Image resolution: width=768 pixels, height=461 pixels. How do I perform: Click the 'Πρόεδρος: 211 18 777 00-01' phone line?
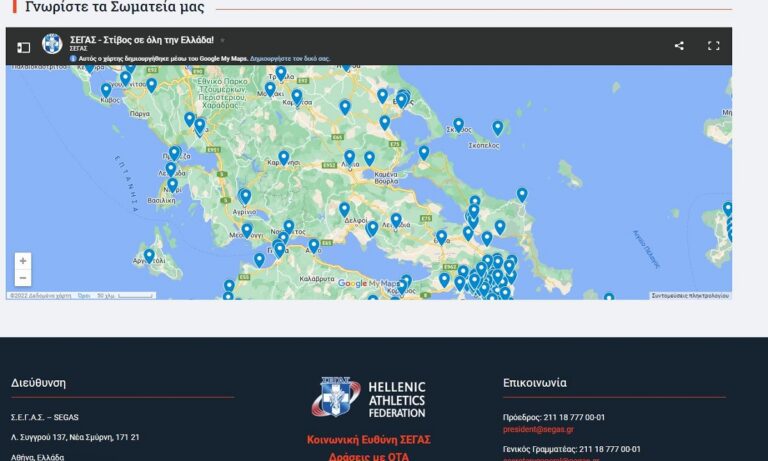(553, 417)
